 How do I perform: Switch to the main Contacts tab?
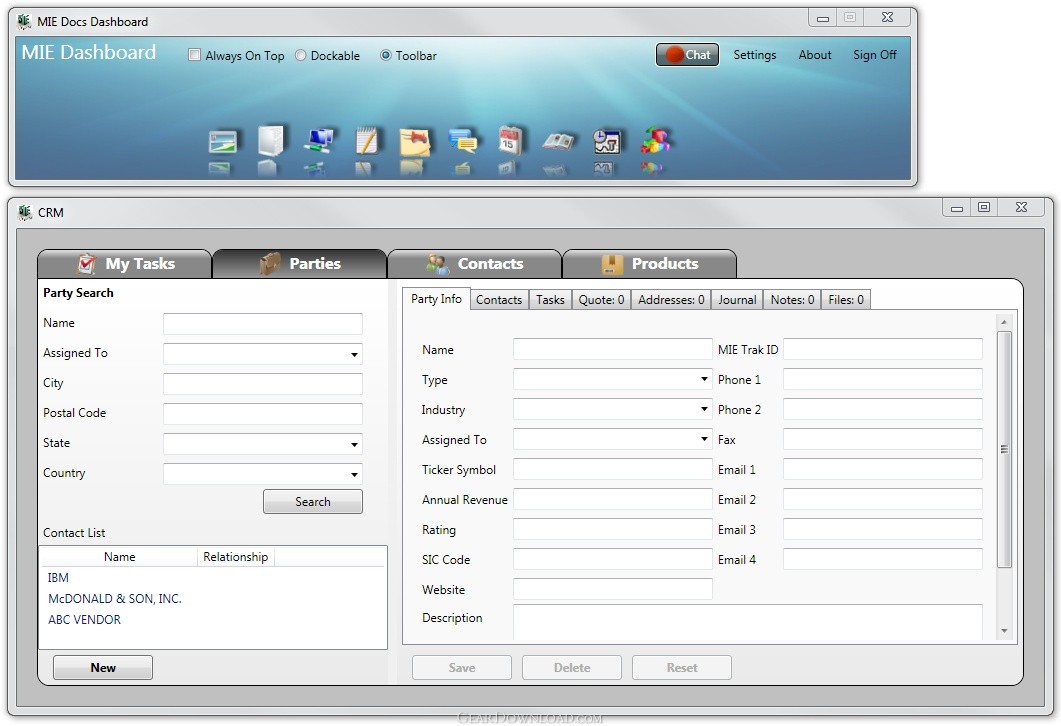click(x=474, y=264)
